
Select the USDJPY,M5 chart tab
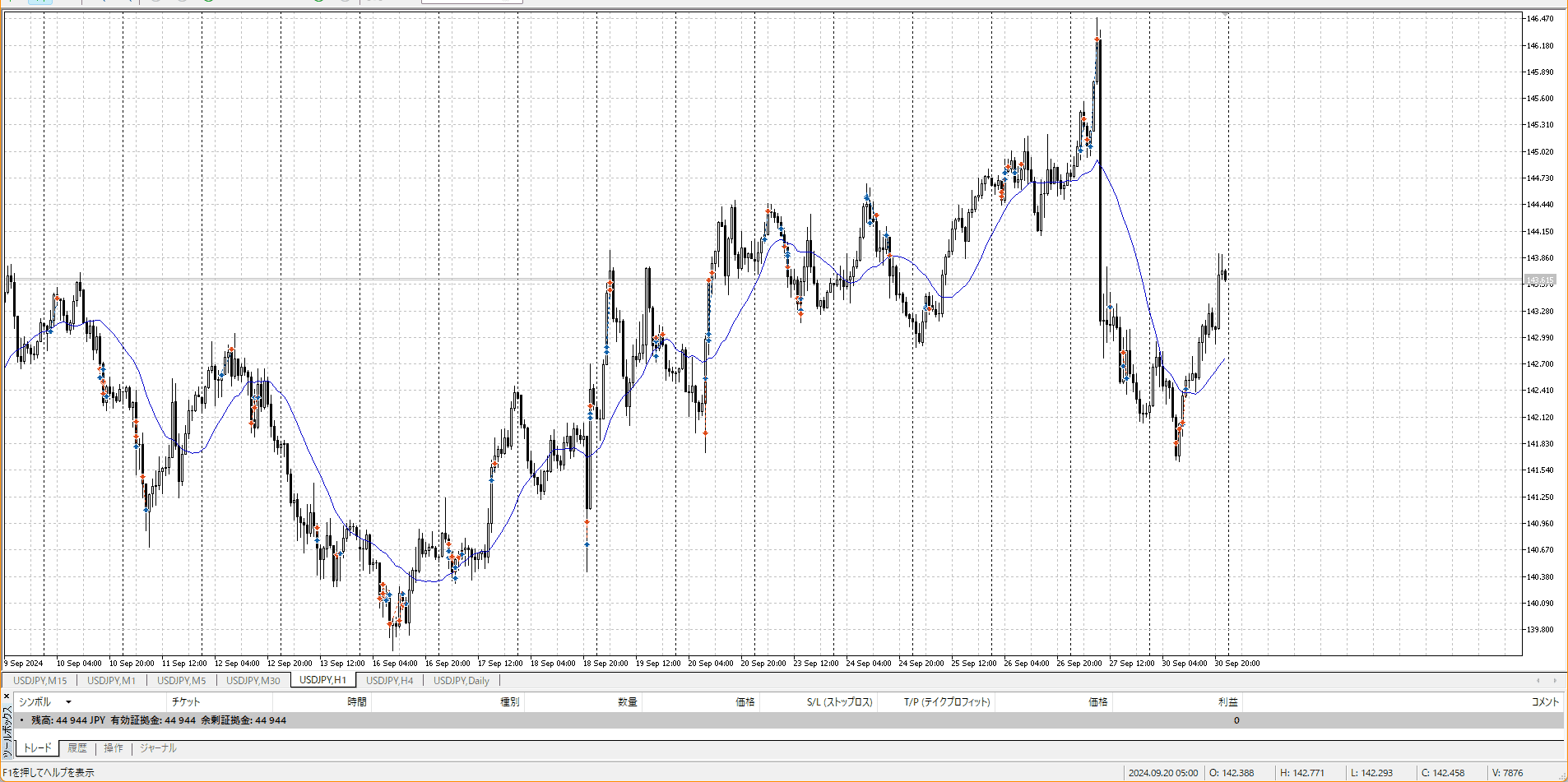tap(181, 681)
